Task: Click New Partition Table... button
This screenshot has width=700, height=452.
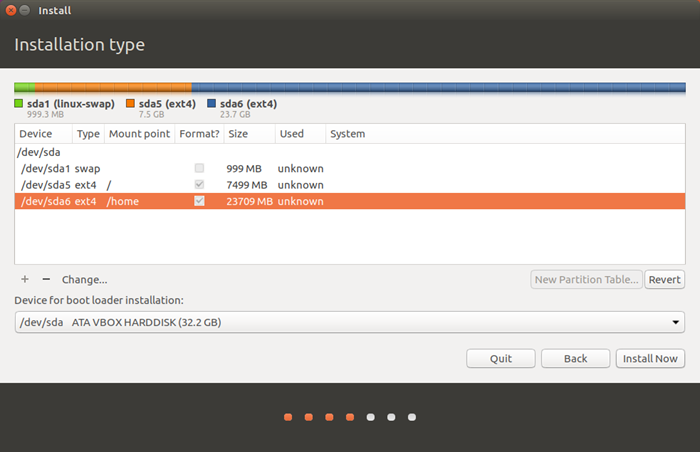Action: coord(586,280)
